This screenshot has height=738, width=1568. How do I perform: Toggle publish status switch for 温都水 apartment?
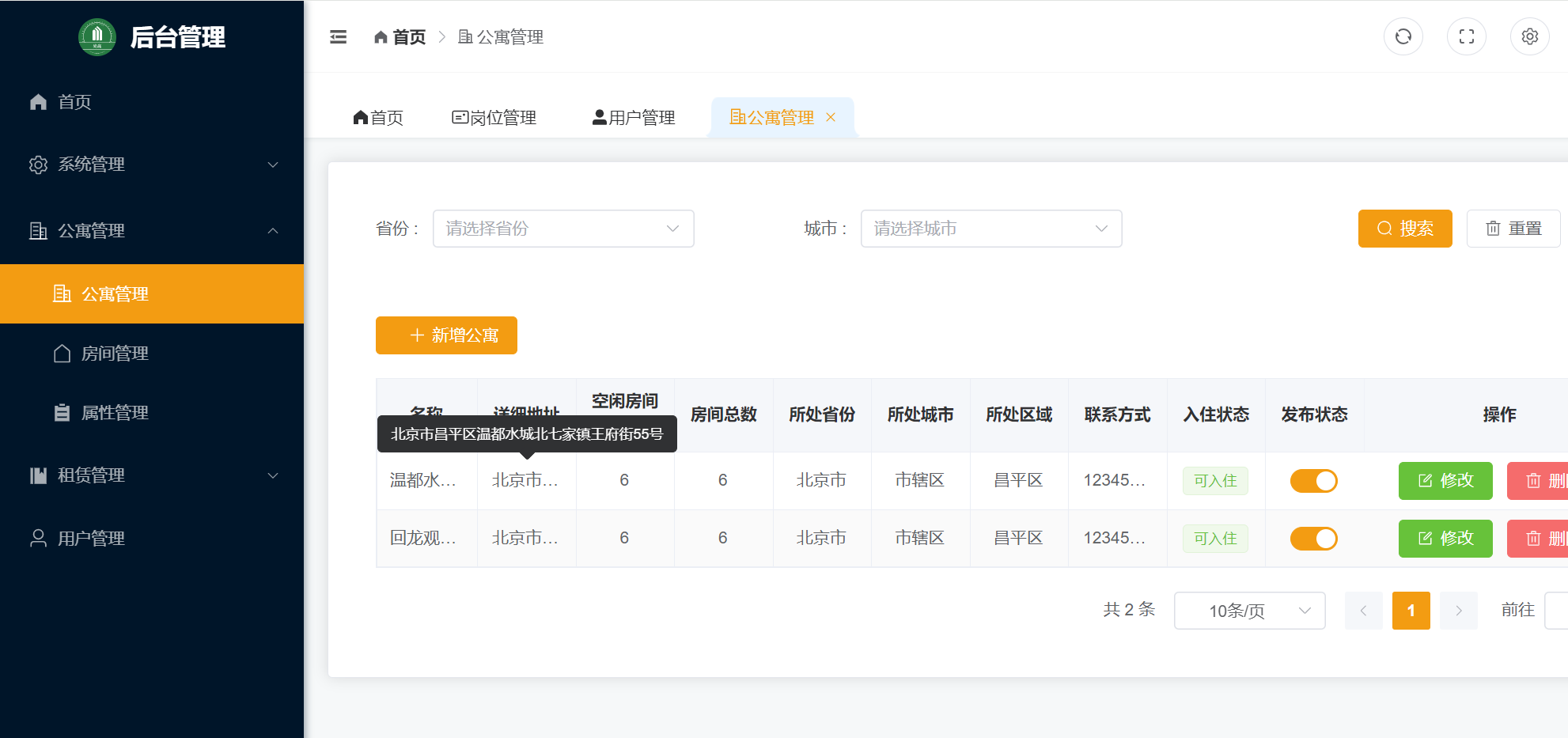tap(1313, 481)
